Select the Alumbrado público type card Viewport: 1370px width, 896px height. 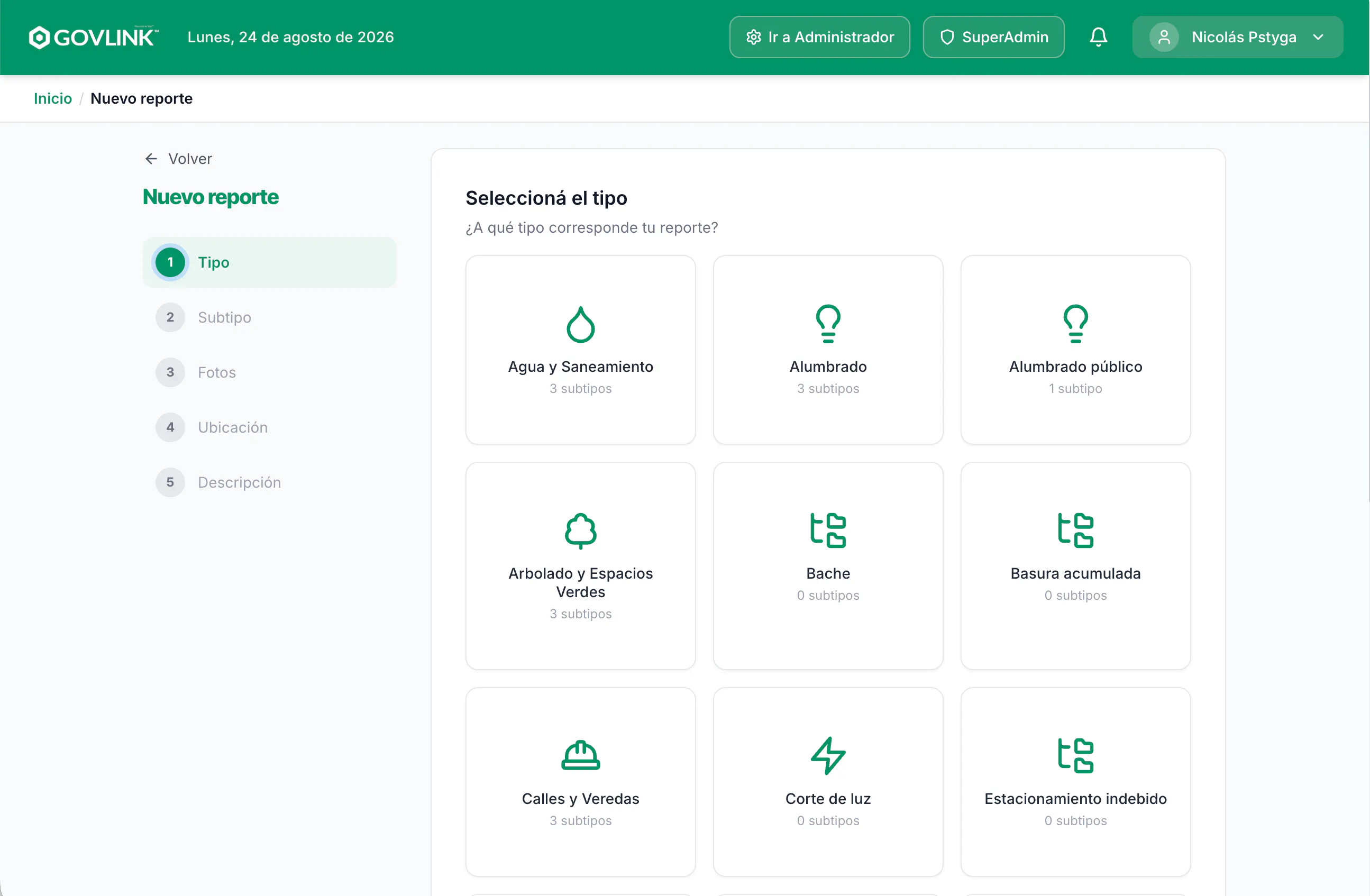pos(1075,350)
